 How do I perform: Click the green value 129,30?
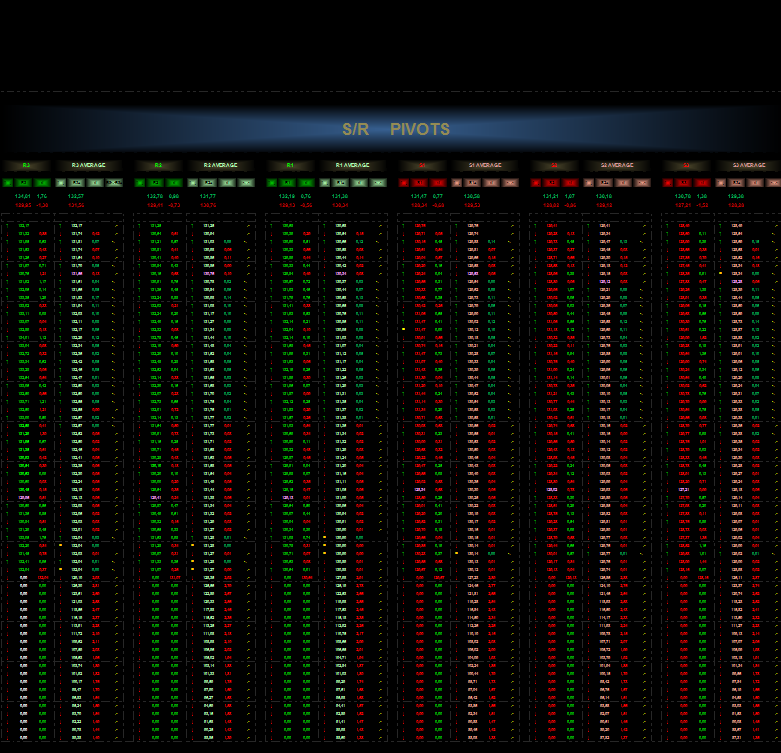736,196
